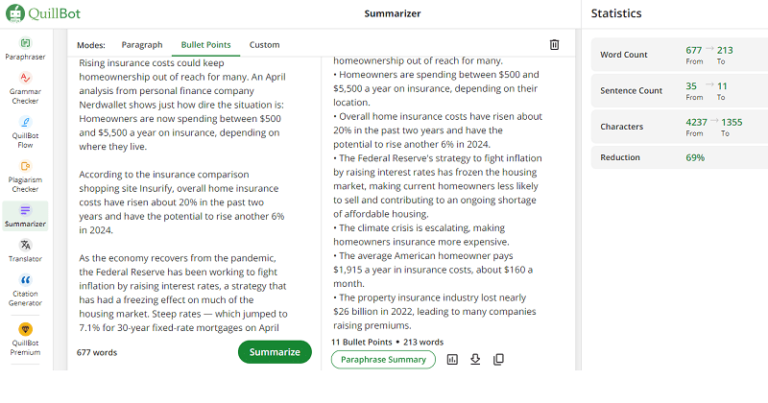This screenshot has width=768, height=403.
Task: Delete text with trash icon
Action: 554,44
